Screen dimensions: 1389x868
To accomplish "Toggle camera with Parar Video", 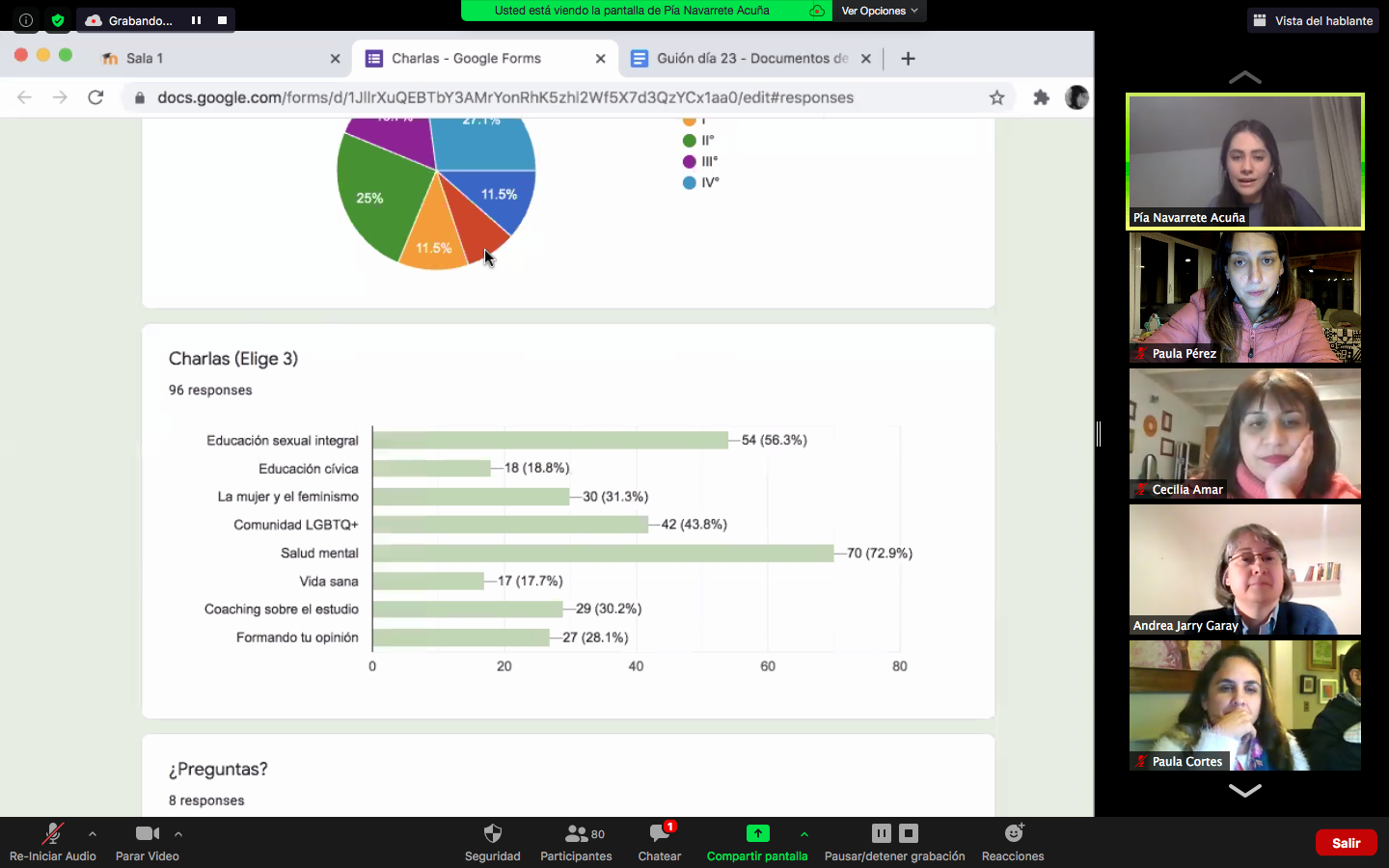I will click(x=147, y=834).
